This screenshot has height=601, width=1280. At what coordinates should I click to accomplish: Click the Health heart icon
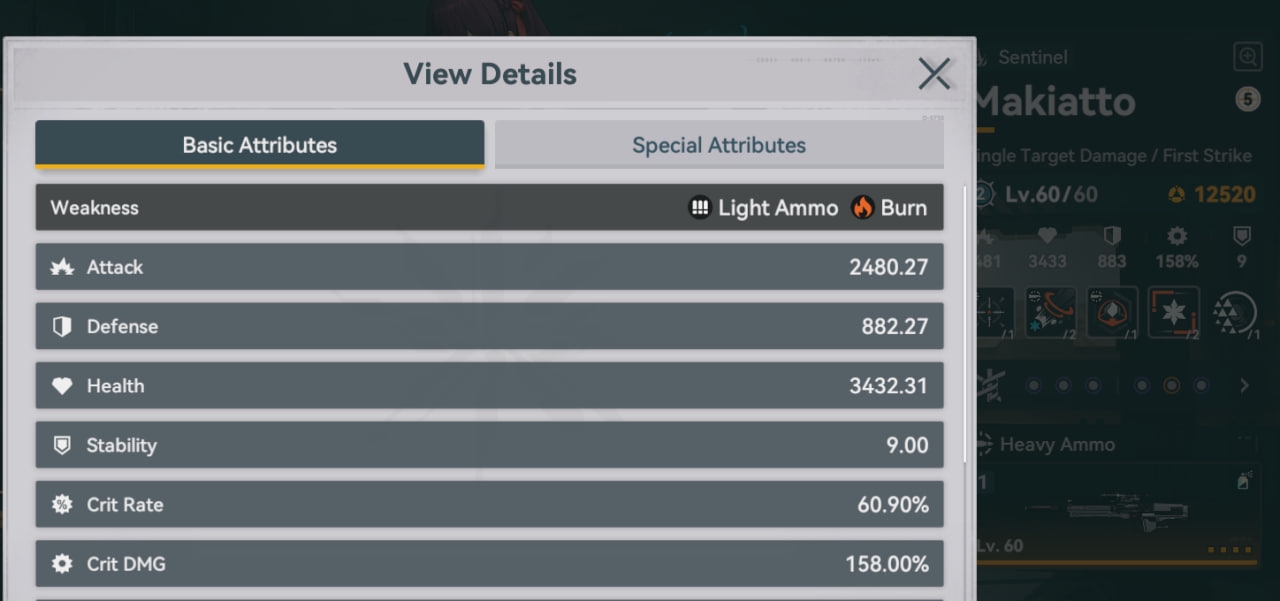pos(62,386)
